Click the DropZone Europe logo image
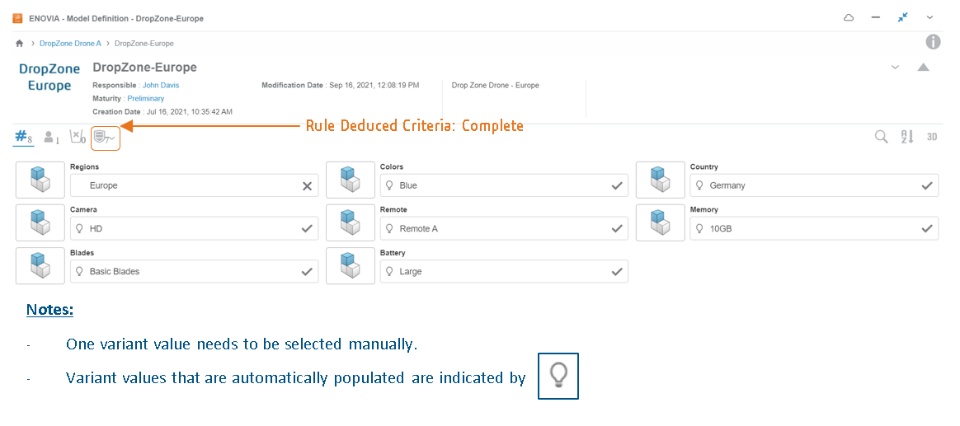The width and height of the screenshot is (960, 426). click(50, 77)
